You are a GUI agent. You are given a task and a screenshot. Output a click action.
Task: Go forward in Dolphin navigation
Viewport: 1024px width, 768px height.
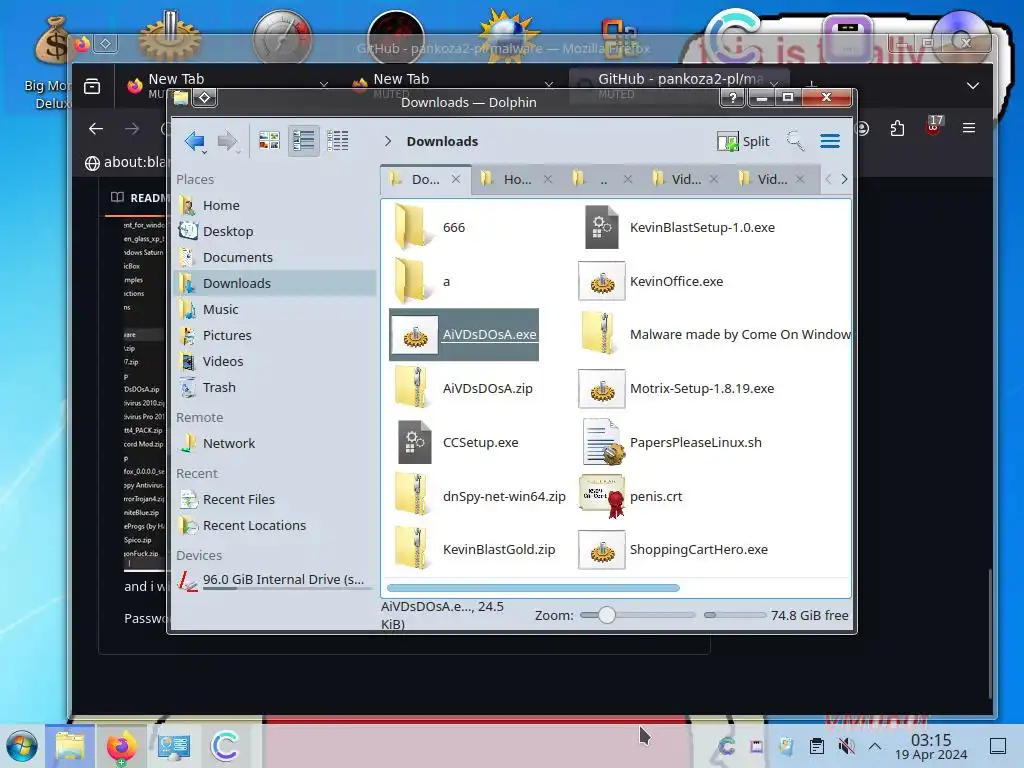pos(227,140)
